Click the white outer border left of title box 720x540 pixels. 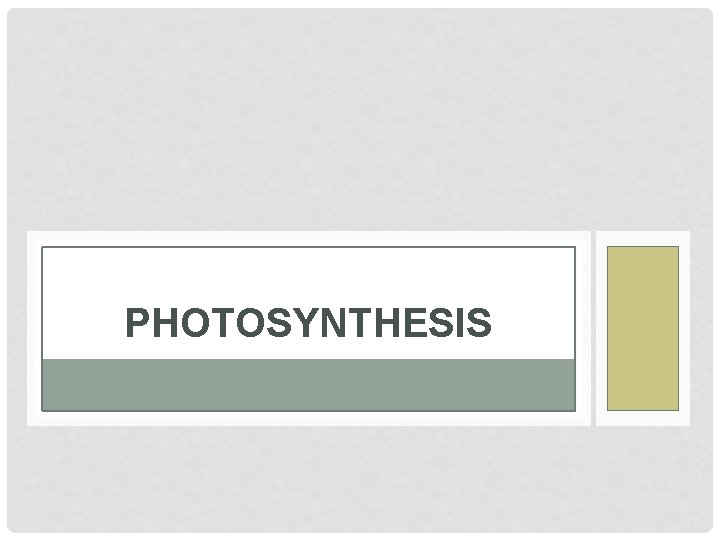pyautogui.click(x=34, y=328)
